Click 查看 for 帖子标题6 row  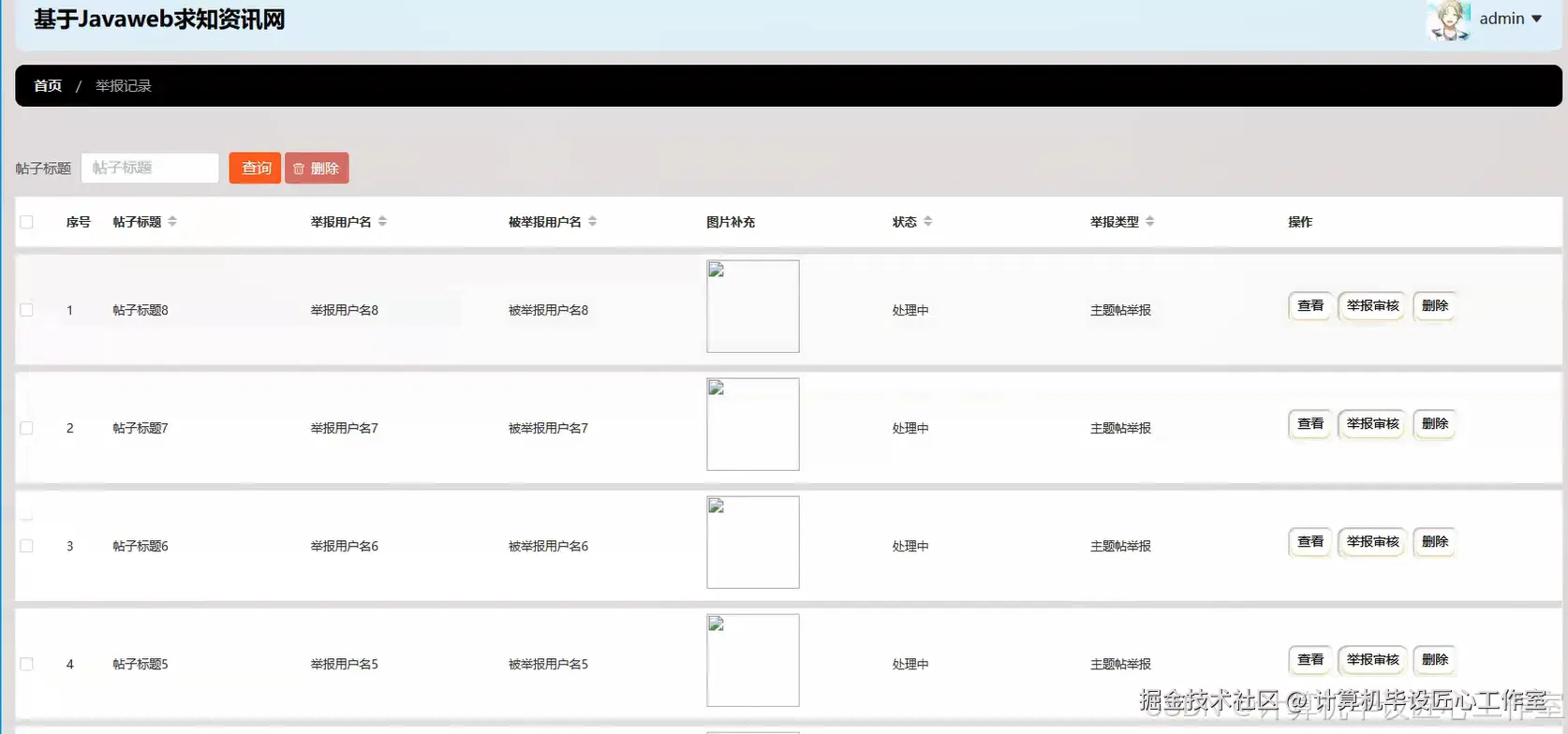point(1309,542)
